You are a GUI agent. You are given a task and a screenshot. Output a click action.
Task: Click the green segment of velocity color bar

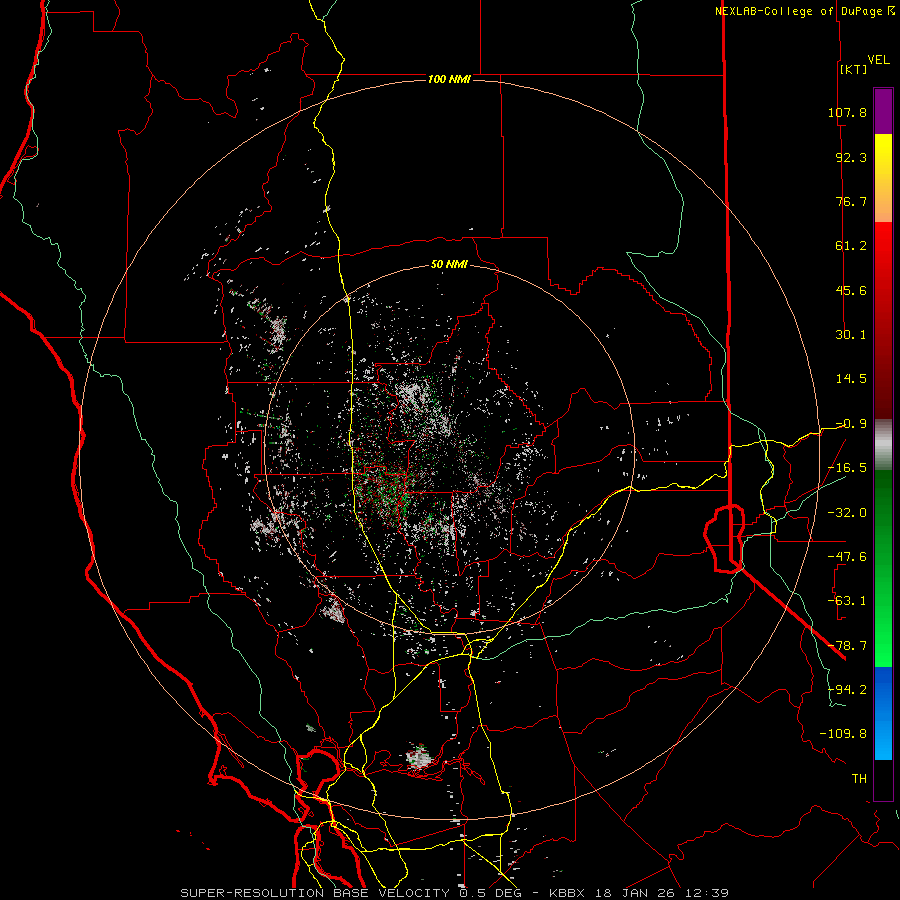click(883, 568)
